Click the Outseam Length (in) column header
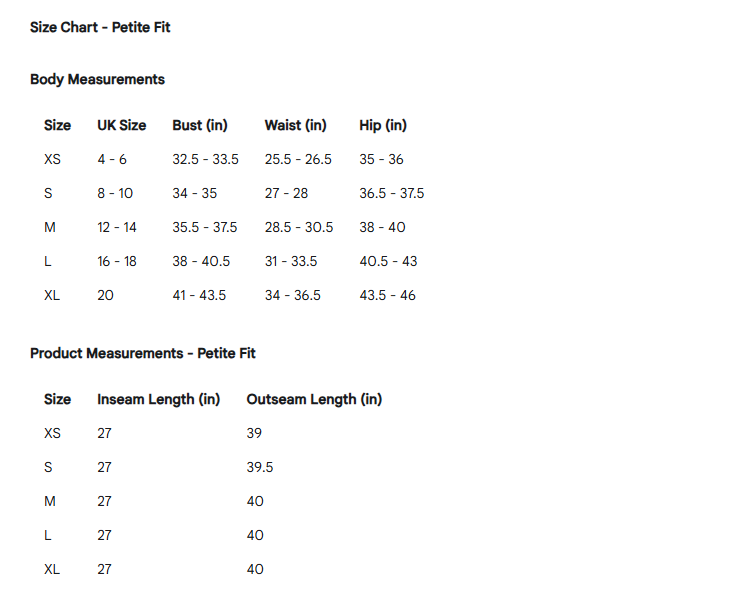Screen dimensions: 745x608 pos(314,399)
